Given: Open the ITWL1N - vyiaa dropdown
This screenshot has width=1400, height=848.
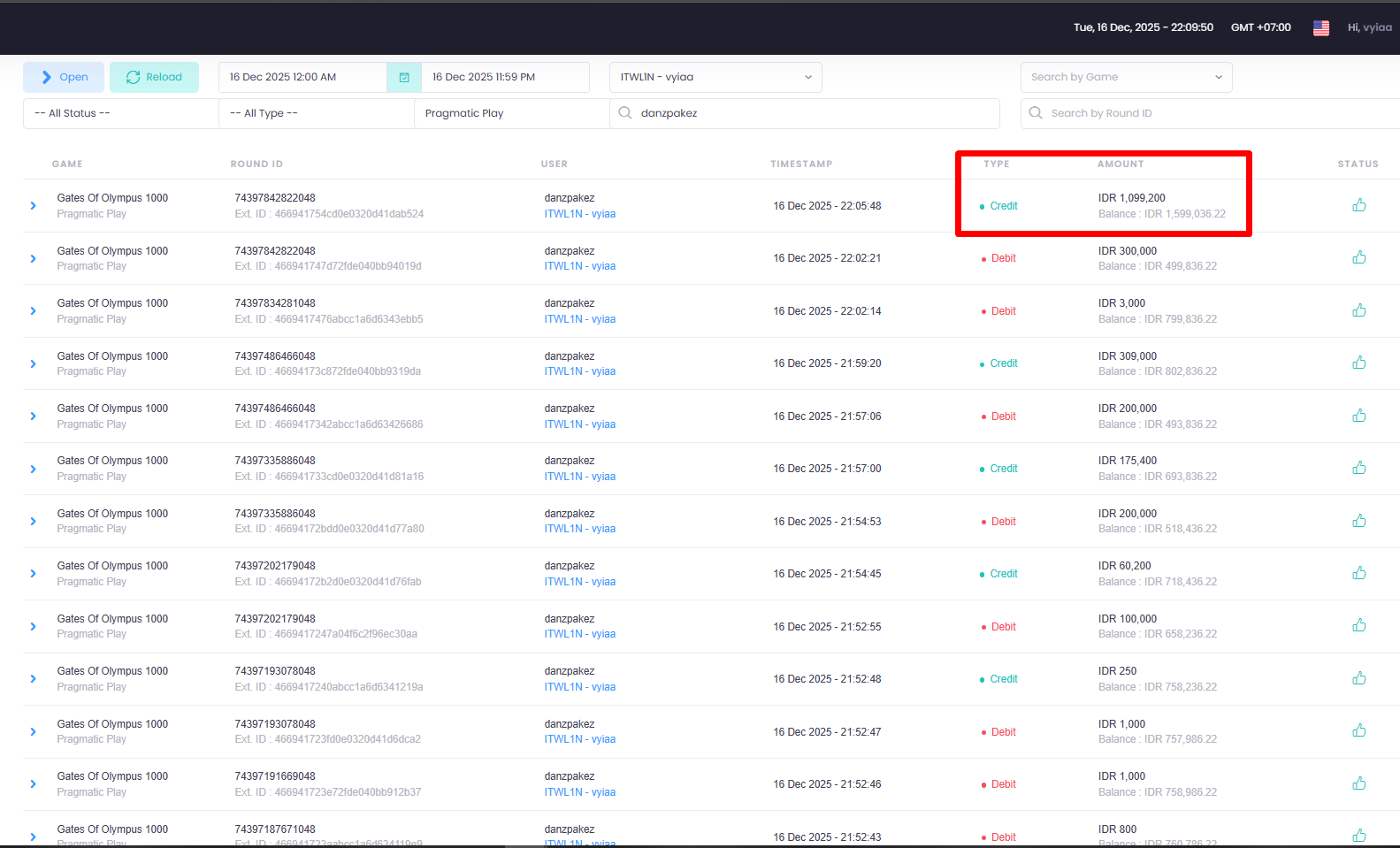Looking at the screenshot, I should click(715, 77).
